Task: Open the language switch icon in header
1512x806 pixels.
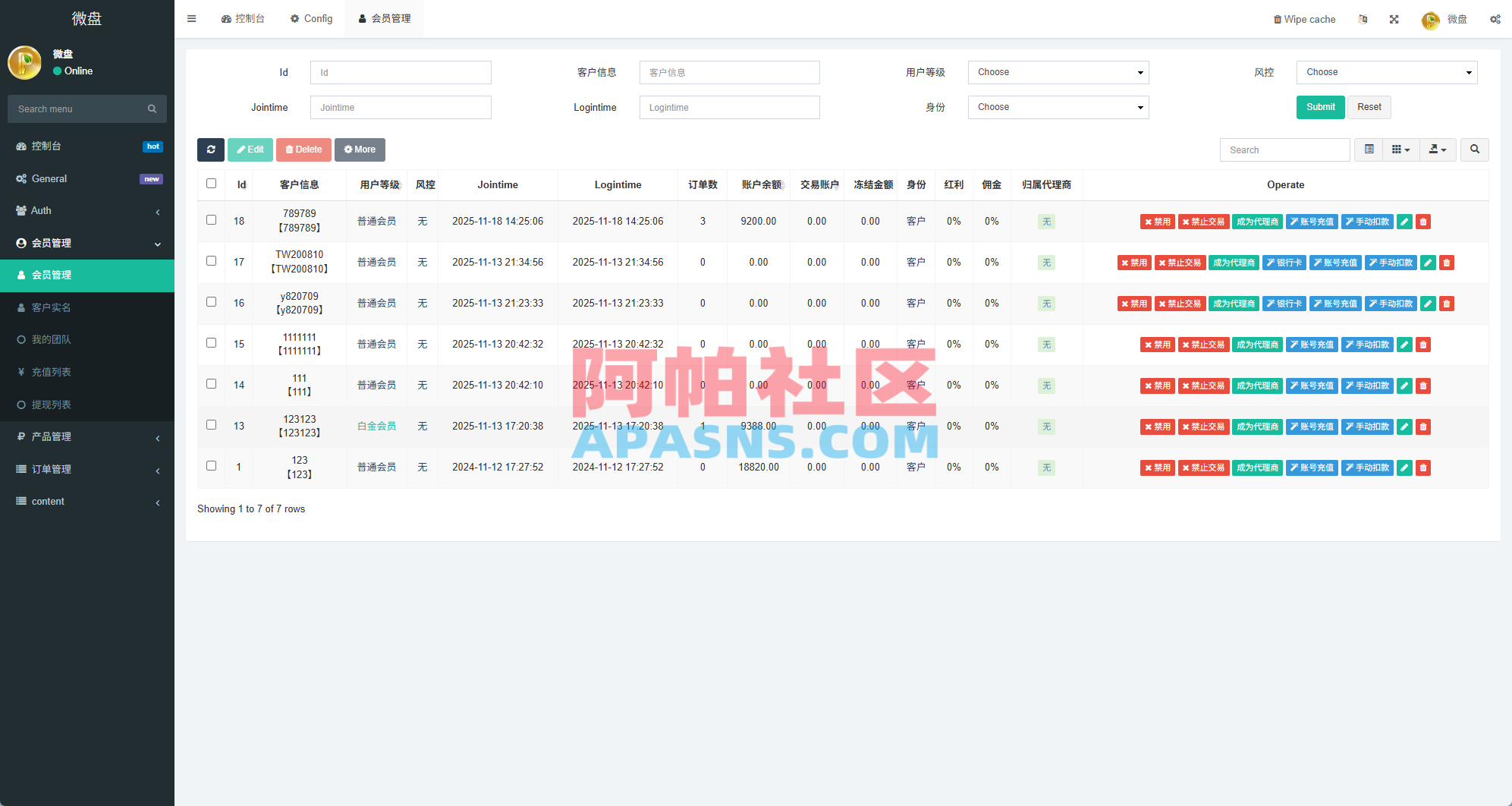Action: pos(1363,19)
